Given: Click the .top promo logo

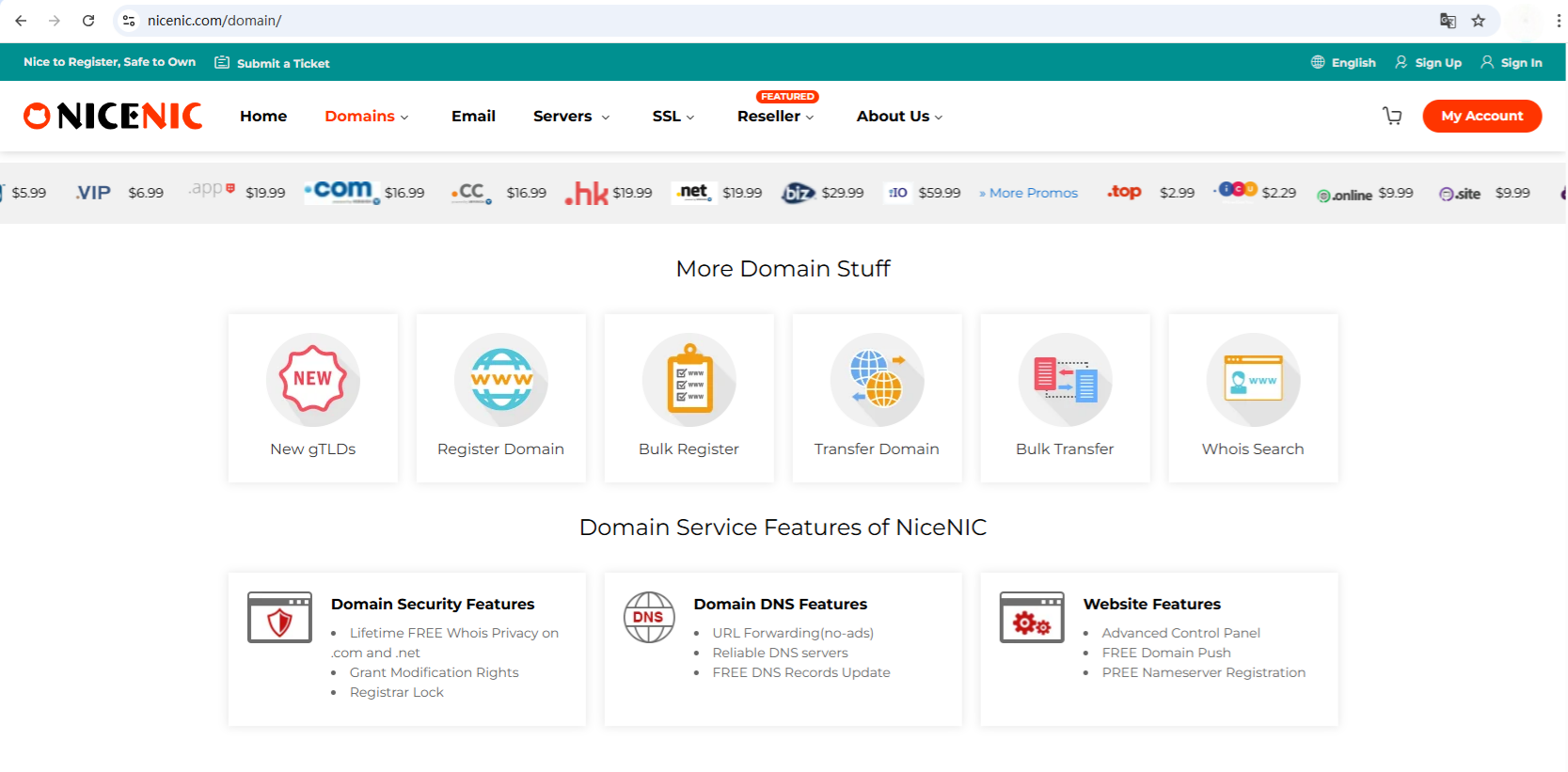Looking at the screenshot, I should point(1124,192).
